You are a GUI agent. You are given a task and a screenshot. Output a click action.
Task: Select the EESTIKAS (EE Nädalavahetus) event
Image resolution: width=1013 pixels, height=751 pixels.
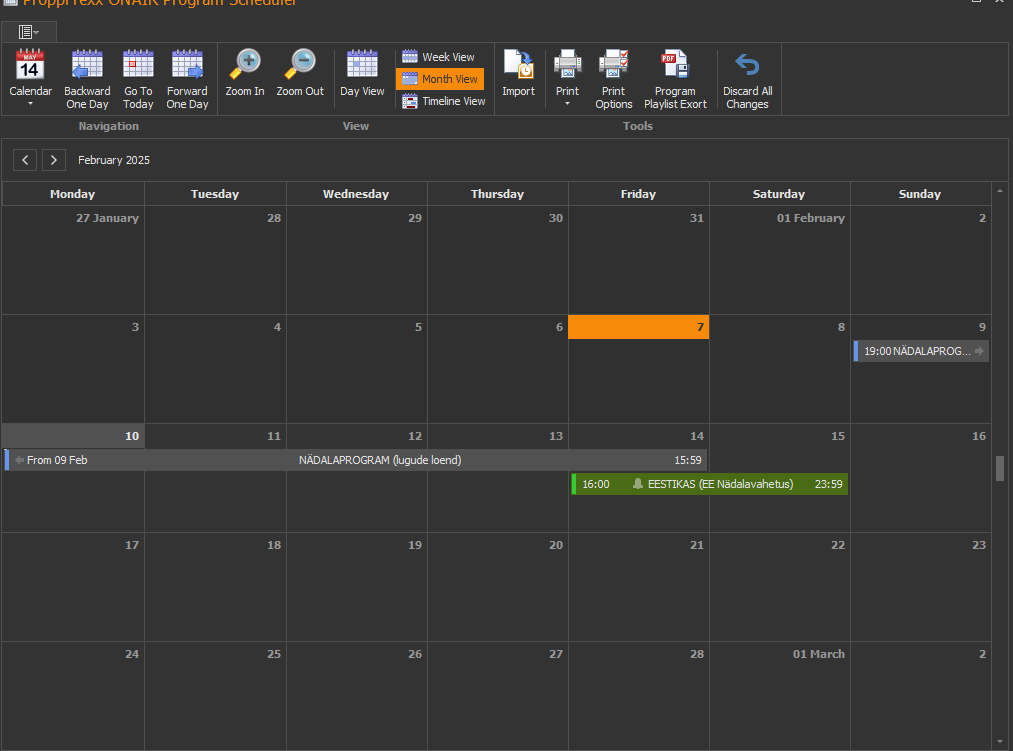(x=710, y=484)
